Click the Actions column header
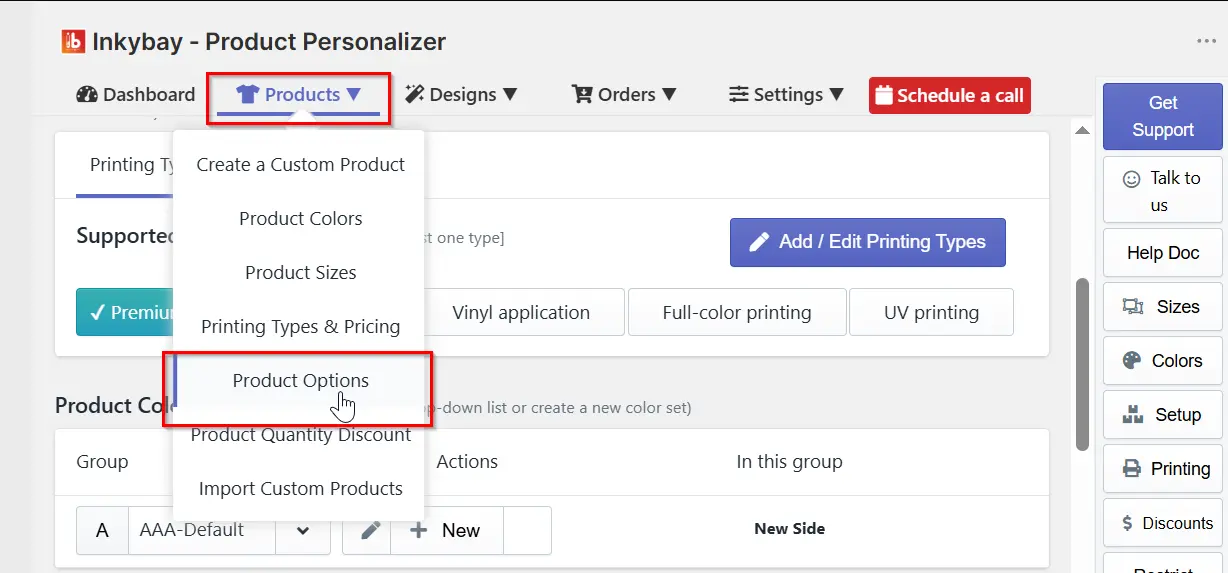Image resolution: width=1228 pixels, height=573 pixels. pyautogui.click(x=467, y=462)
